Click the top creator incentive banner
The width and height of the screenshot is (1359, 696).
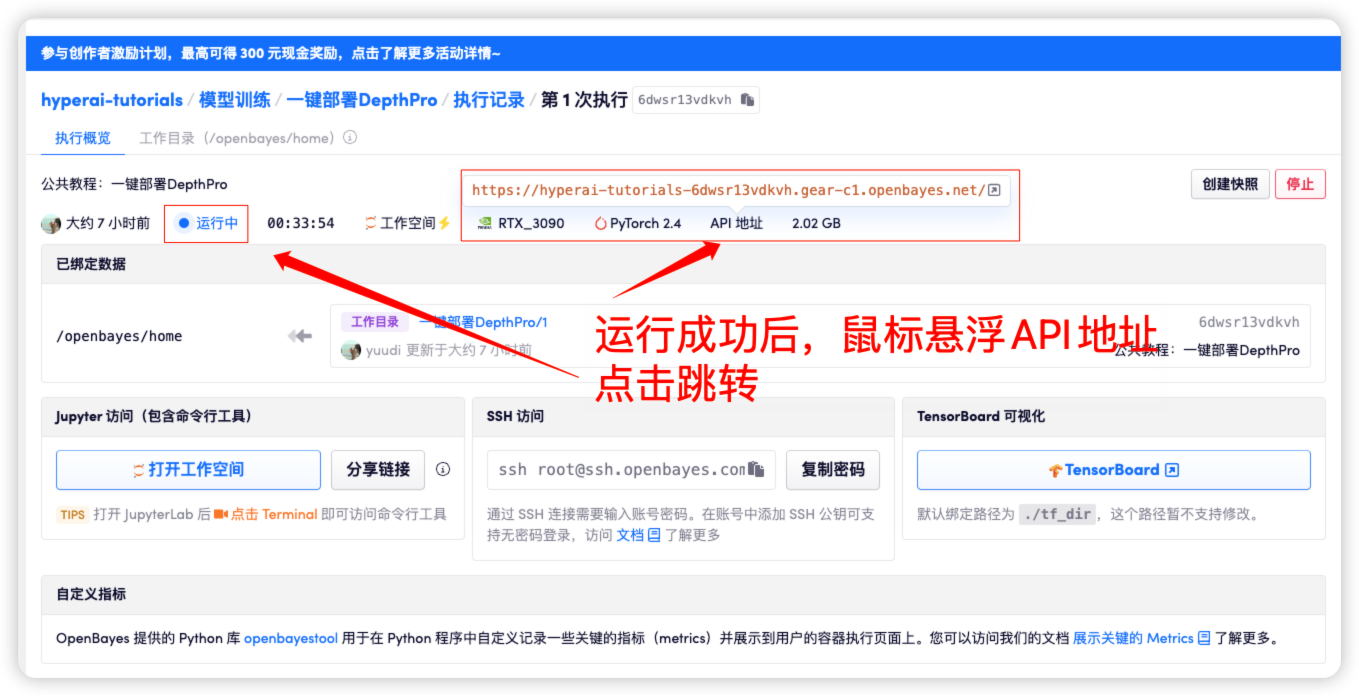pyautogui.click(x=271, y=53)
